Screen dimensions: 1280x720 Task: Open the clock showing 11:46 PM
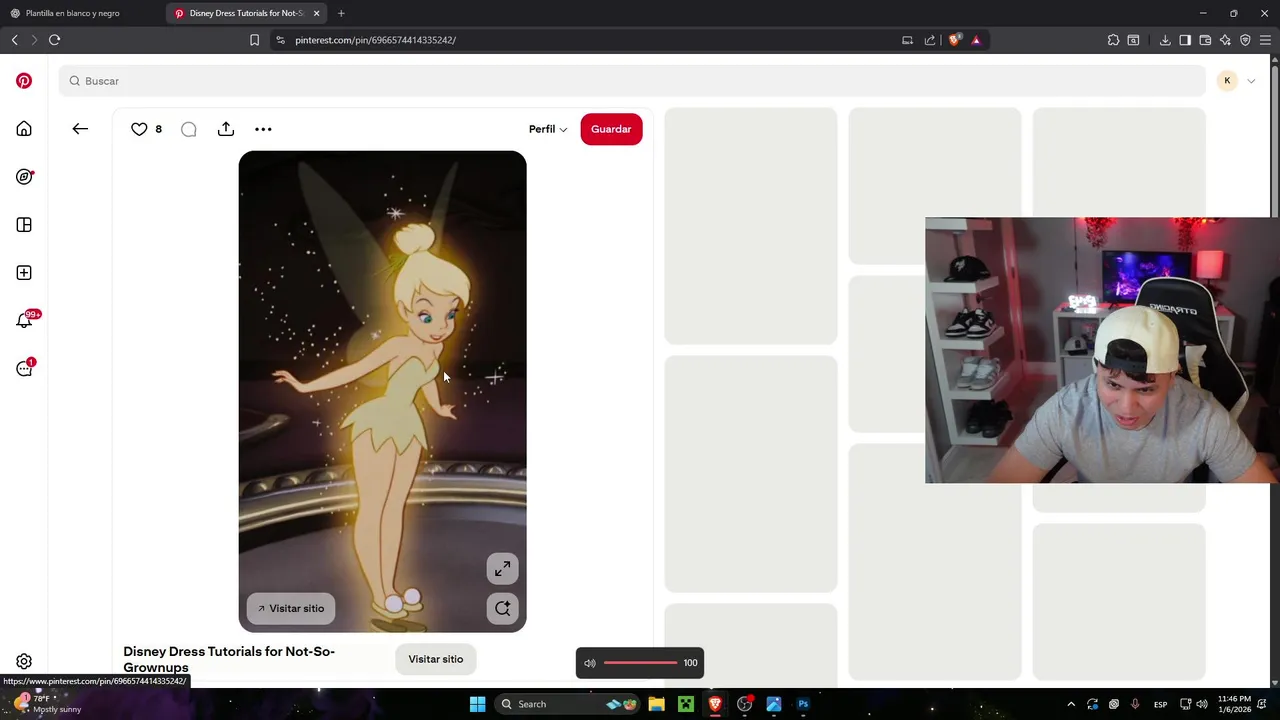[1234, 704]
